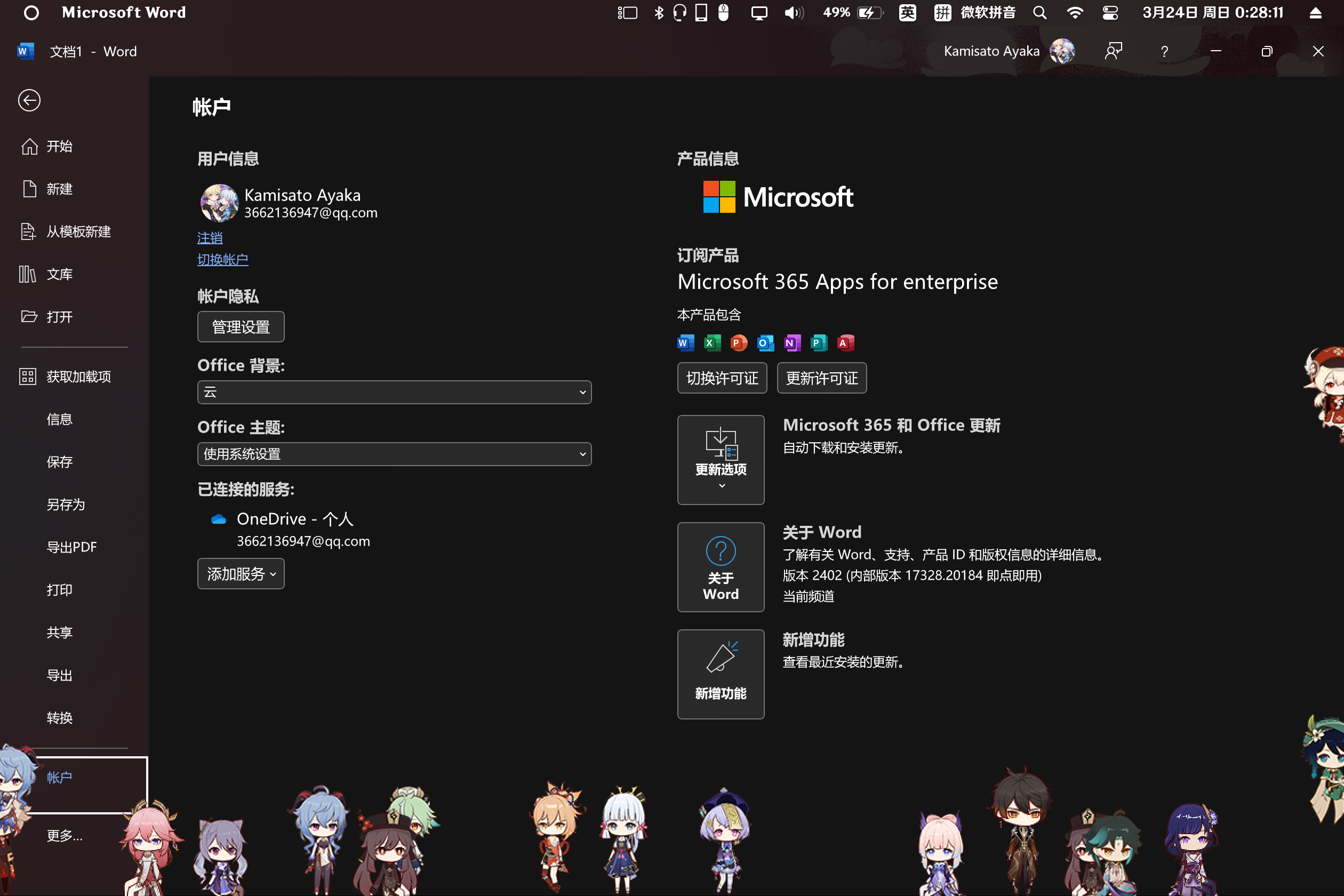The image size is (1344, 896).
Task: Open the 更新选项 dropdown button
Action: (721, 460)
